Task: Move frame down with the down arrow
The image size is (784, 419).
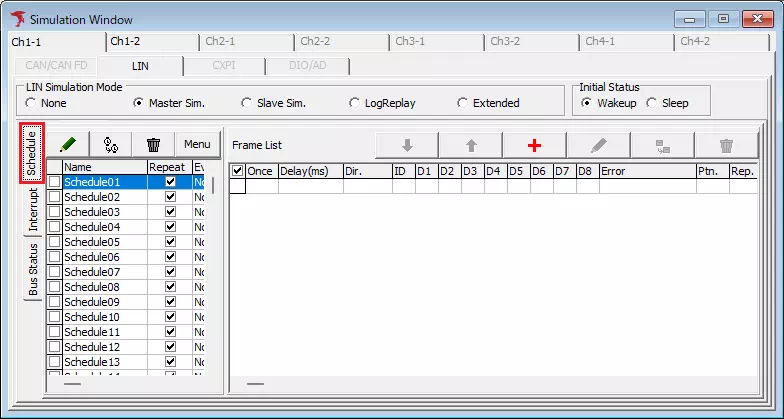Action: coord(407,145)
